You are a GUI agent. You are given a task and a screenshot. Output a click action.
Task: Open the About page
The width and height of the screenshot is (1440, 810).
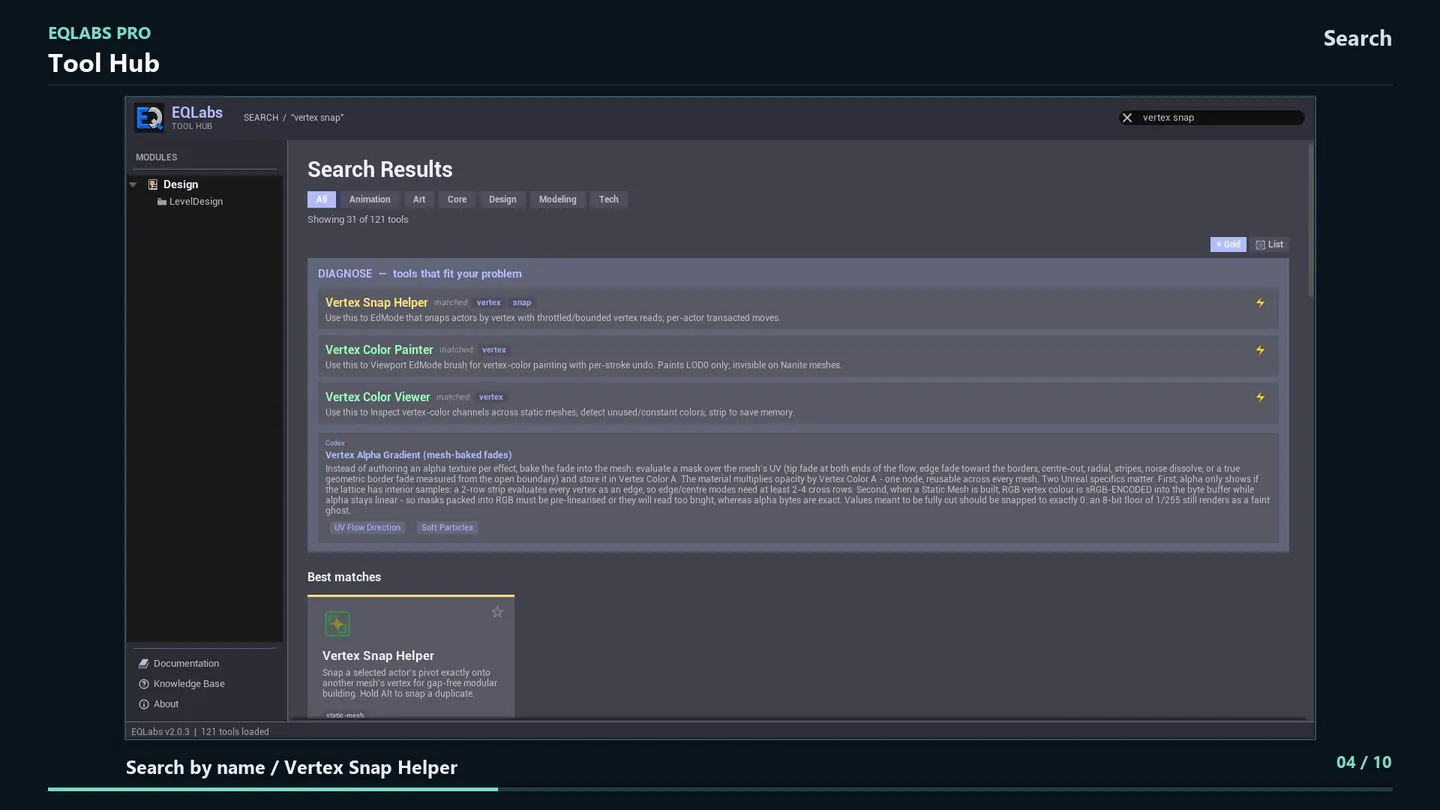coord(166,704)
